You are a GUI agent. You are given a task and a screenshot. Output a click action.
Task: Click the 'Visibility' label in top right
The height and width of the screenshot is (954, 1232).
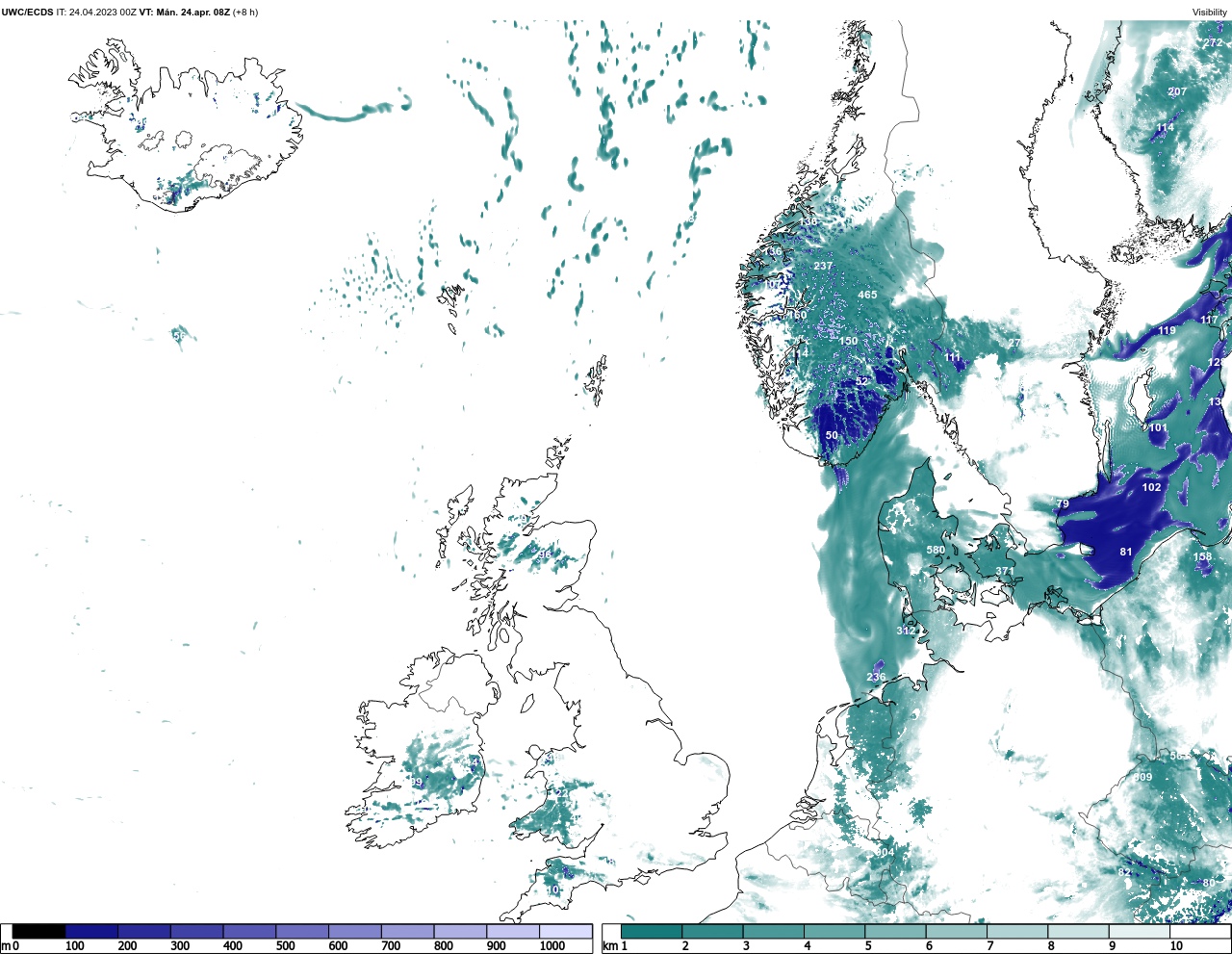click(x=1210, y=13)
